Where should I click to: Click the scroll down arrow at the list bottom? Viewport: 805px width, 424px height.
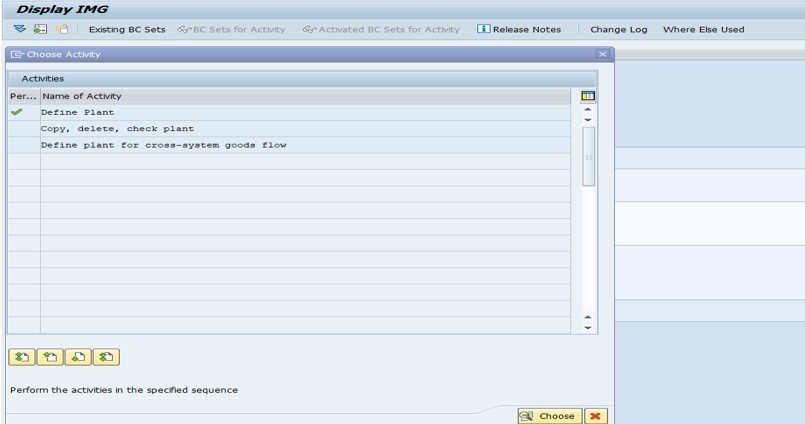click(x=588, y=327)
